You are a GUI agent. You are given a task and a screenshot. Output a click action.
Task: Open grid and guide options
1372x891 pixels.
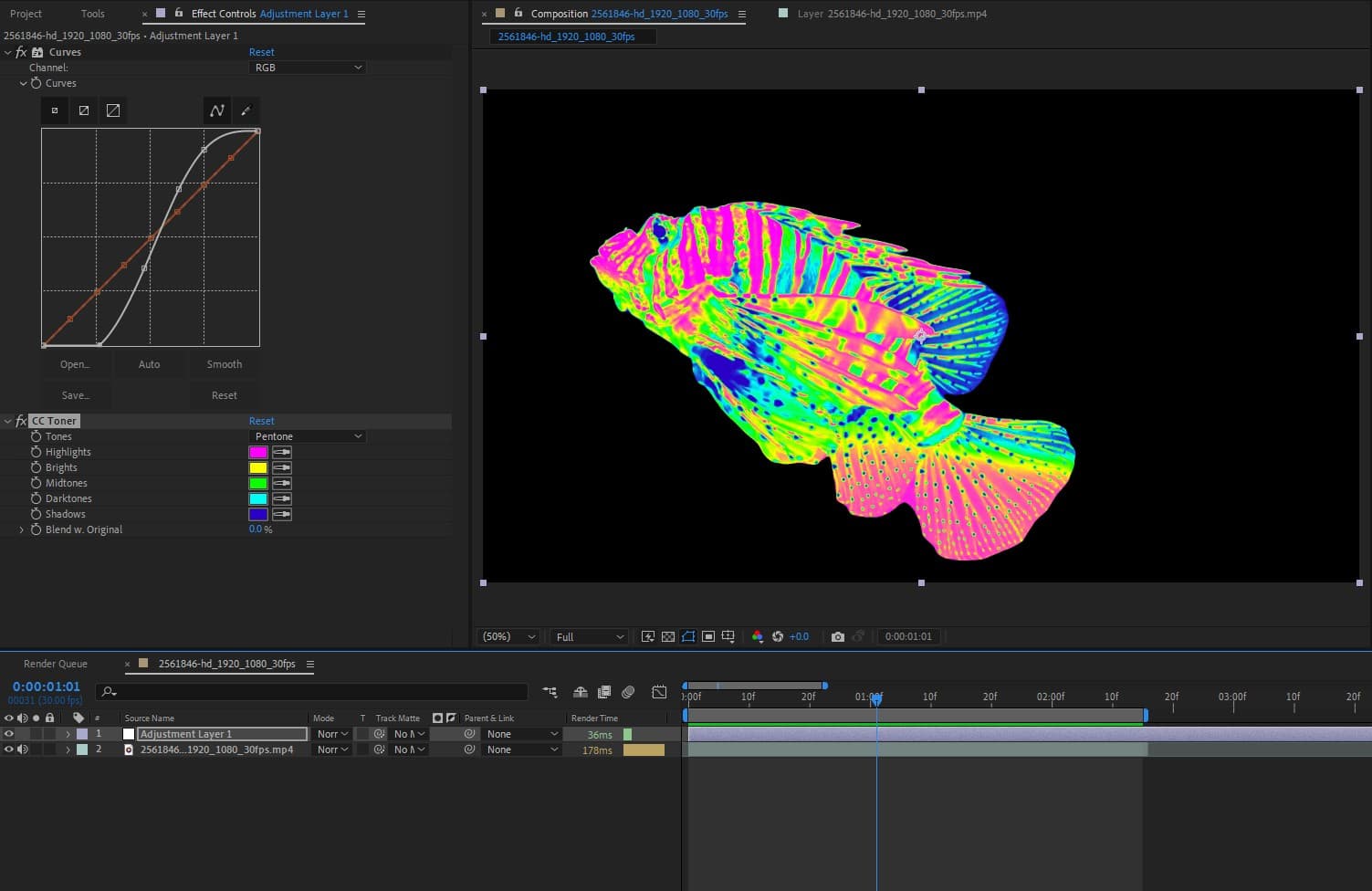click(728, 636)
